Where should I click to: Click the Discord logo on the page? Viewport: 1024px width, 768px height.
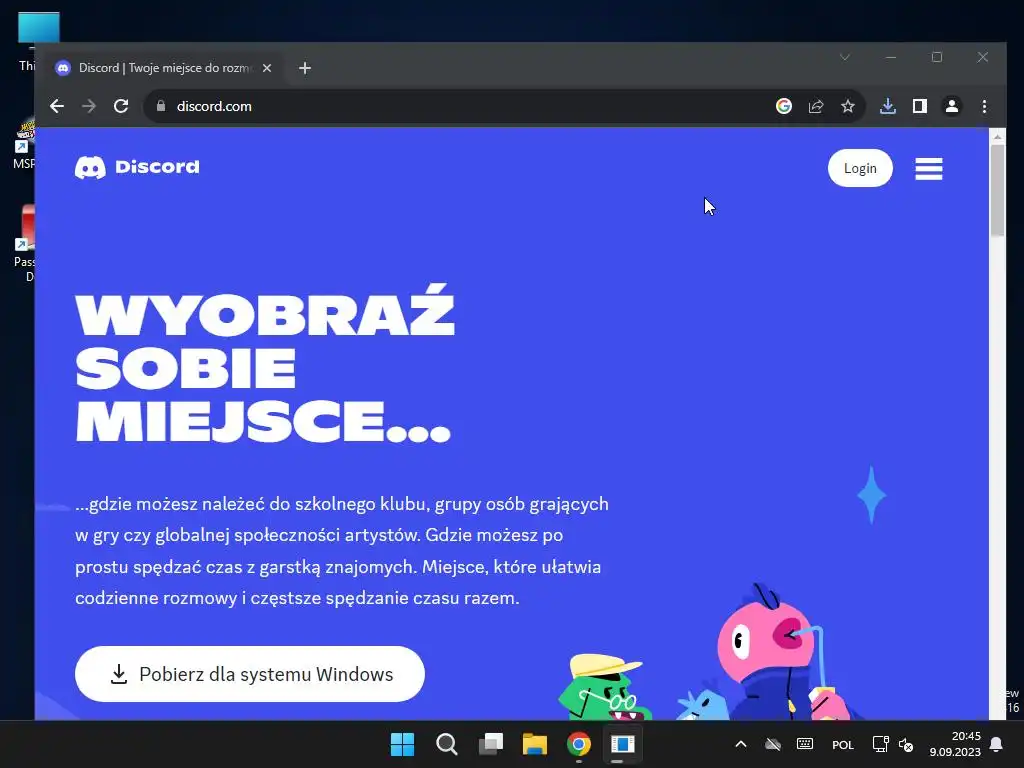click(137, 167)
